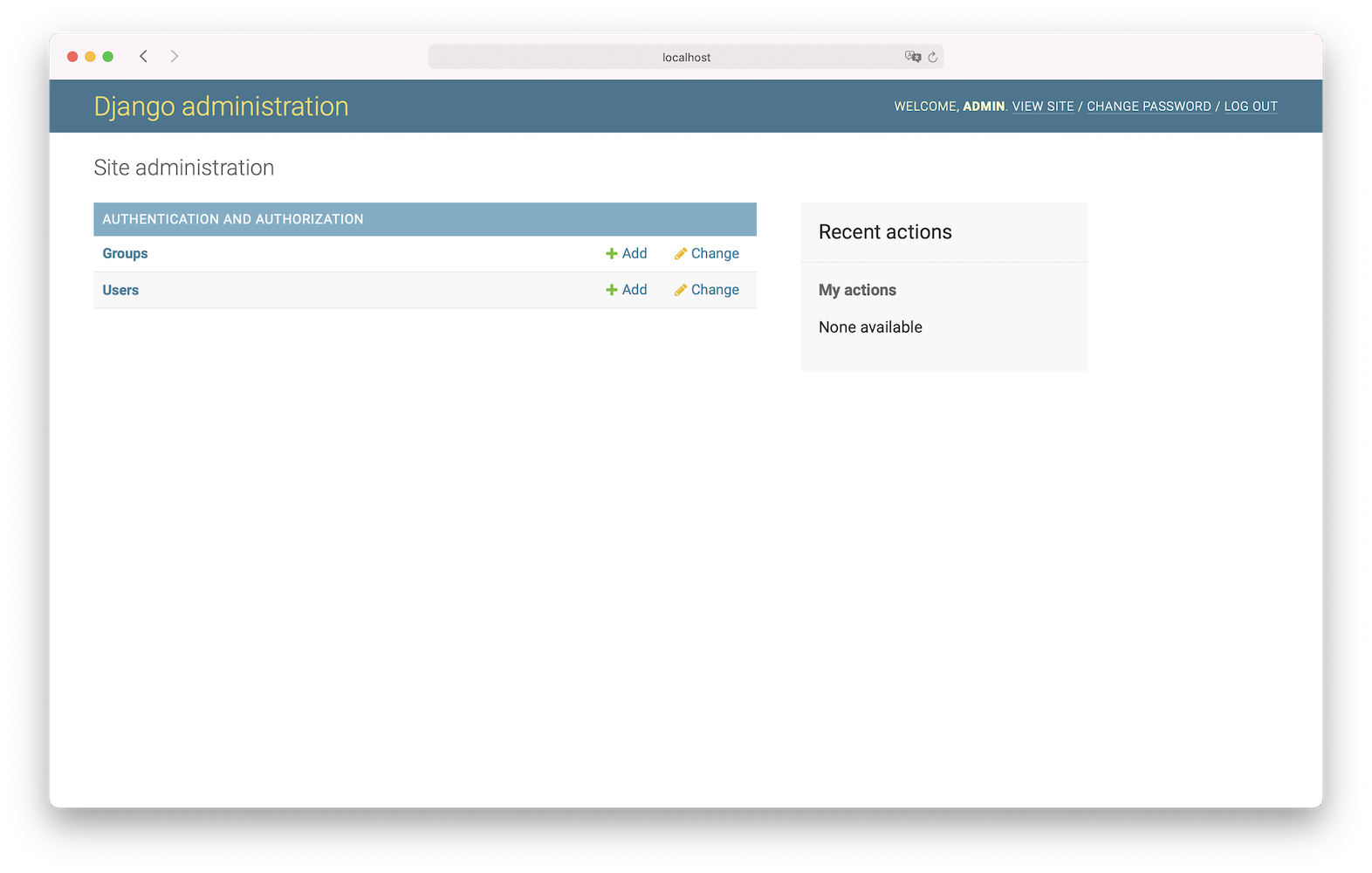This screenshot has width=1372, height=873.
Task: Click the pencil icon in Groups row
Action: (681, 254)
